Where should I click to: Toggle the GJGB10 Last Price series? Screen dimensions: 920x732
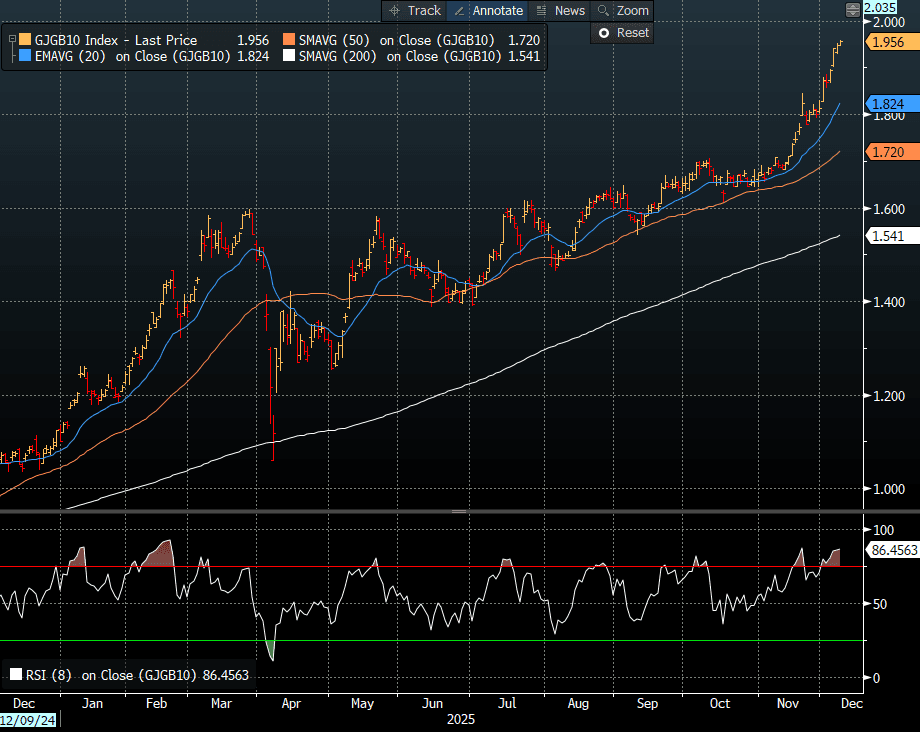pyautogui.click(x=25, y=40)
